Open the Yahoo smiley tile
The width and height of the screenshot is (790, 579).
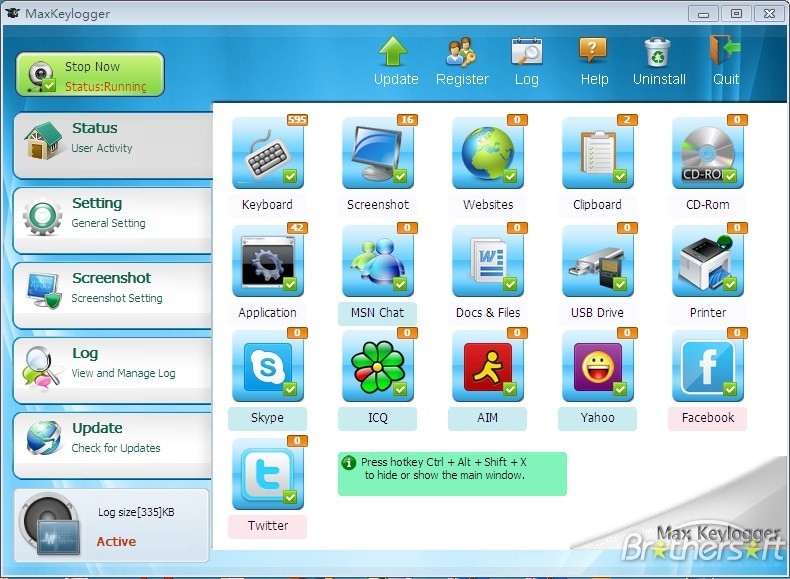[598, 366]
